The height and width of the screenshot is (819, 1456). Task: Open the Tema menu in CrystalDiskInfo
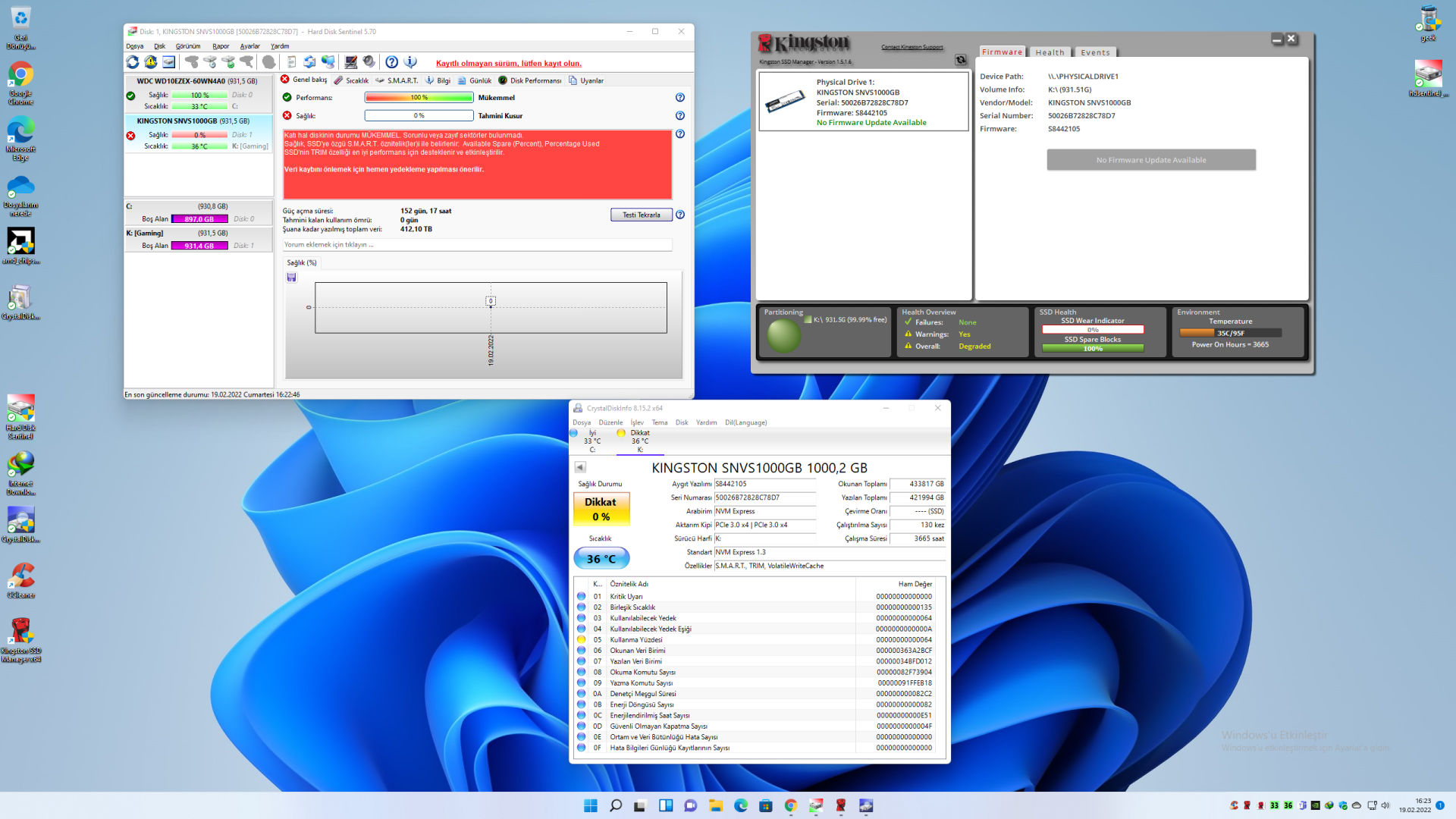coord(660,422)
